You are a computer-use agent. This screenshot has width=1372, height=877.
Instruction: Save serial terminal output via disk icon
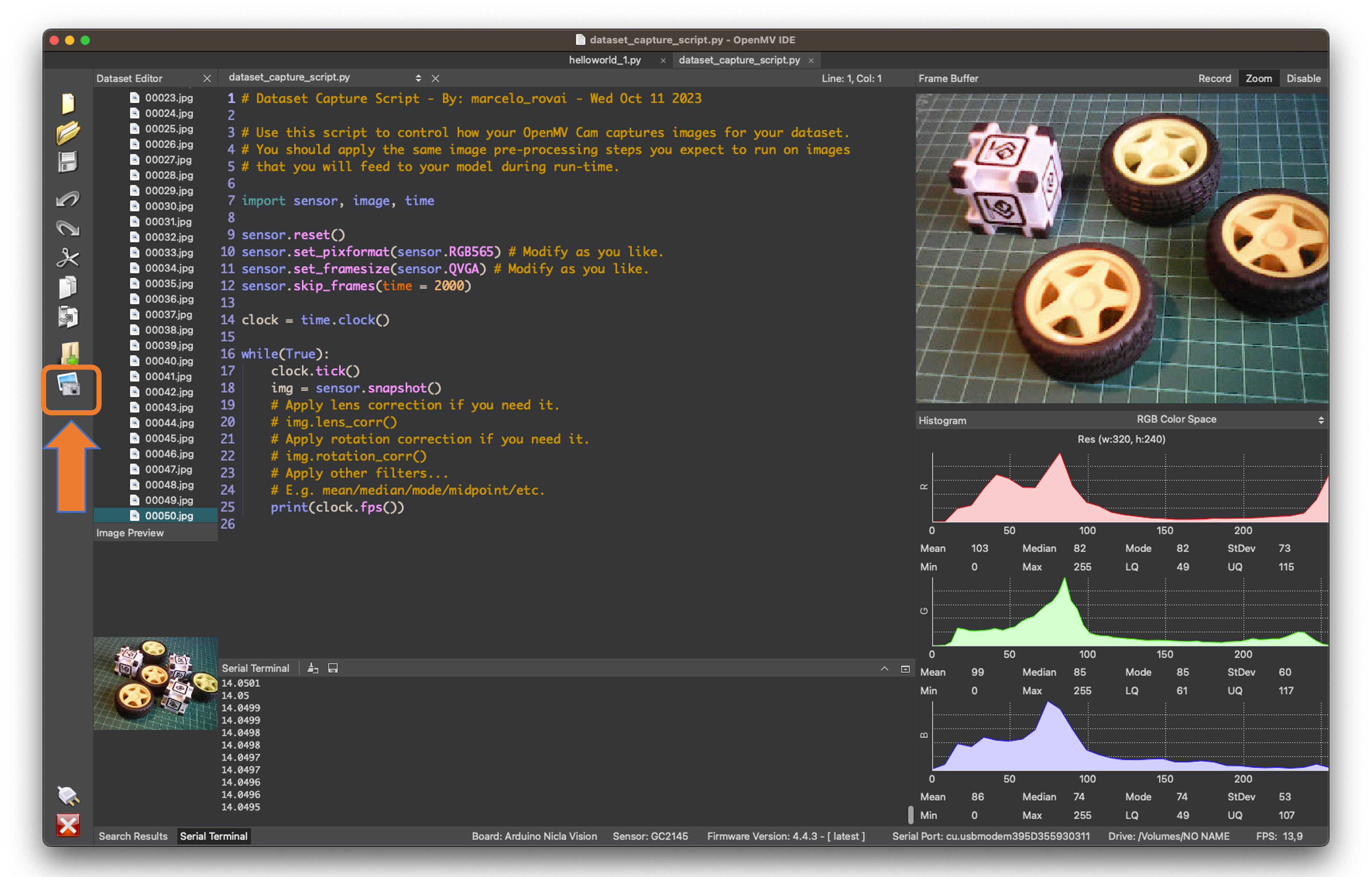[333, 668]
